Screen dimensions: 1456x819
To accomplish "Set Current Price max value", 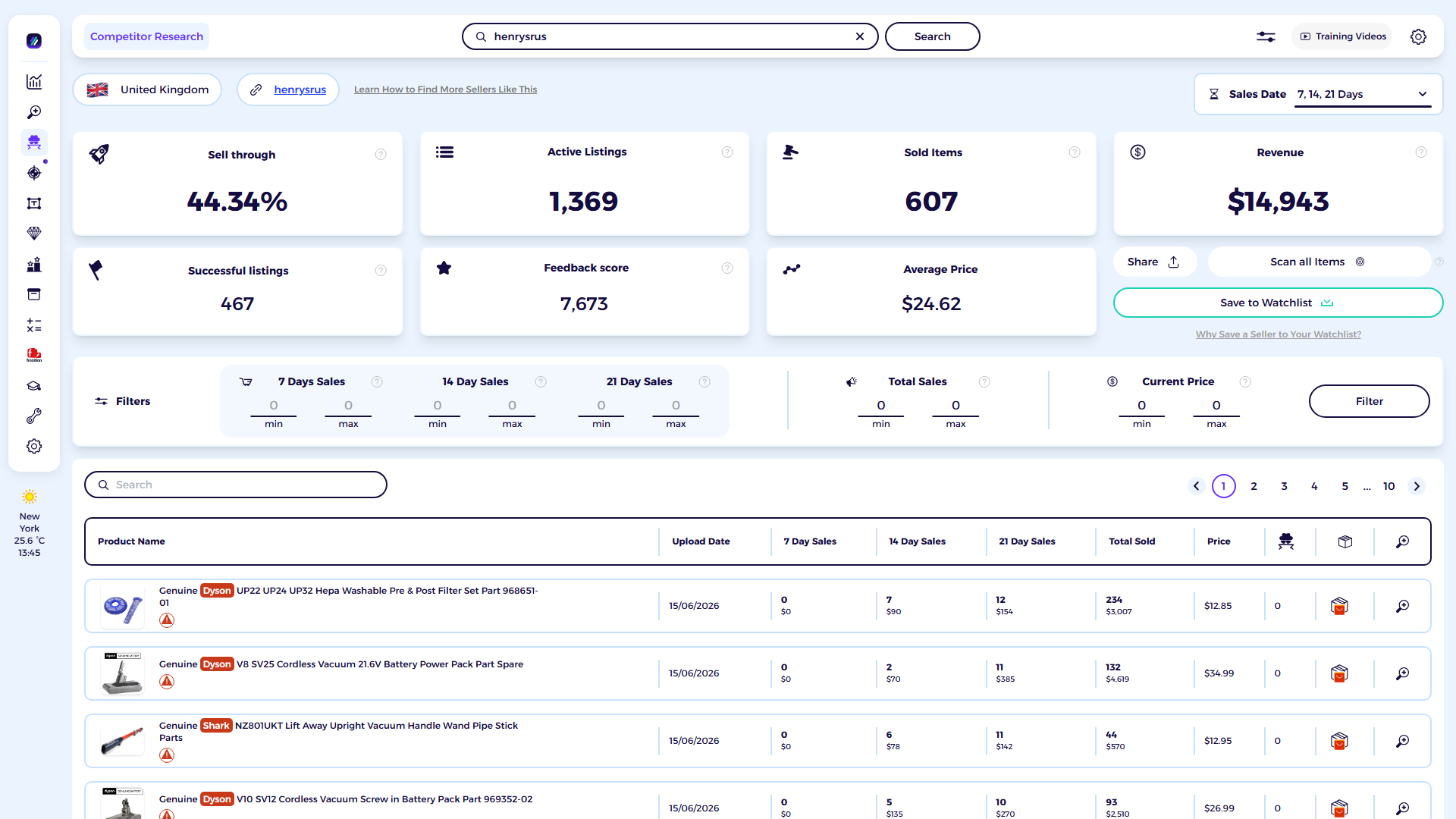I will tap(1216, 406).
